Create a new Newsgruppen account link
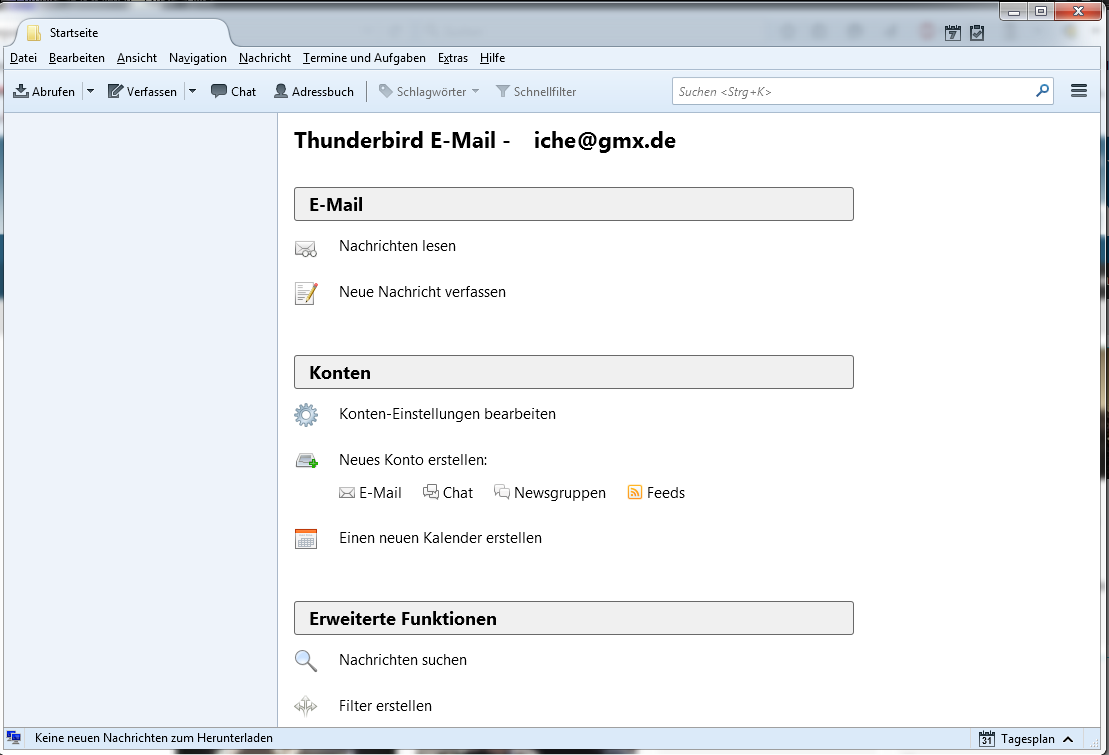The image size is (1109, 755). [550, 492]
